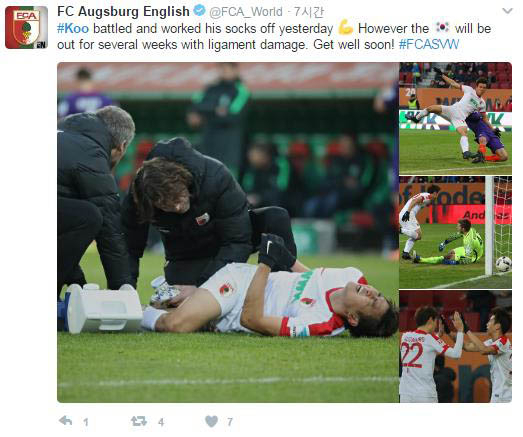Viewport: 523px width, 437px height.
Task: Like the tweet with the heart icon
Action: click(x=211, y=421)
